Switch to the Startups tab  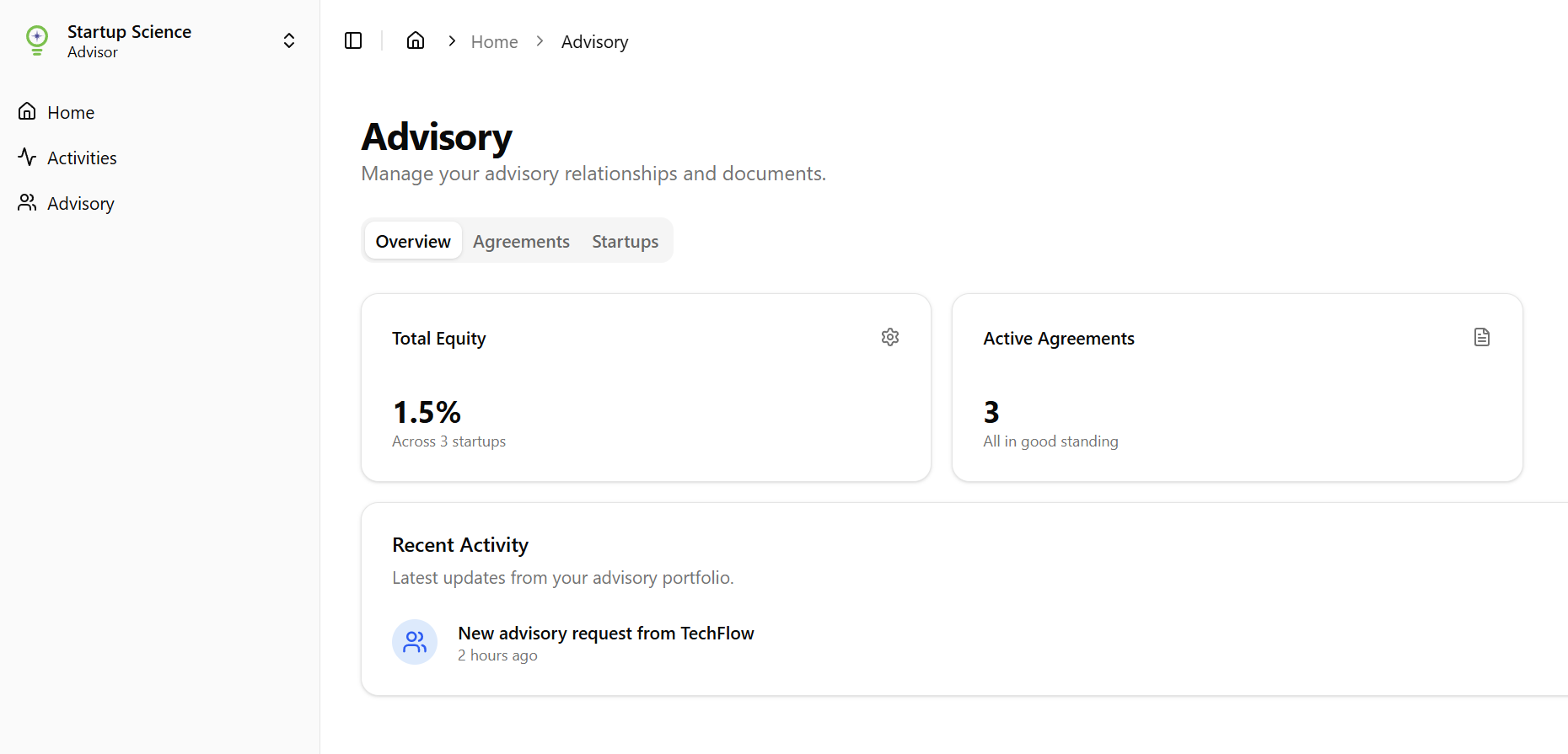(625, 241)
